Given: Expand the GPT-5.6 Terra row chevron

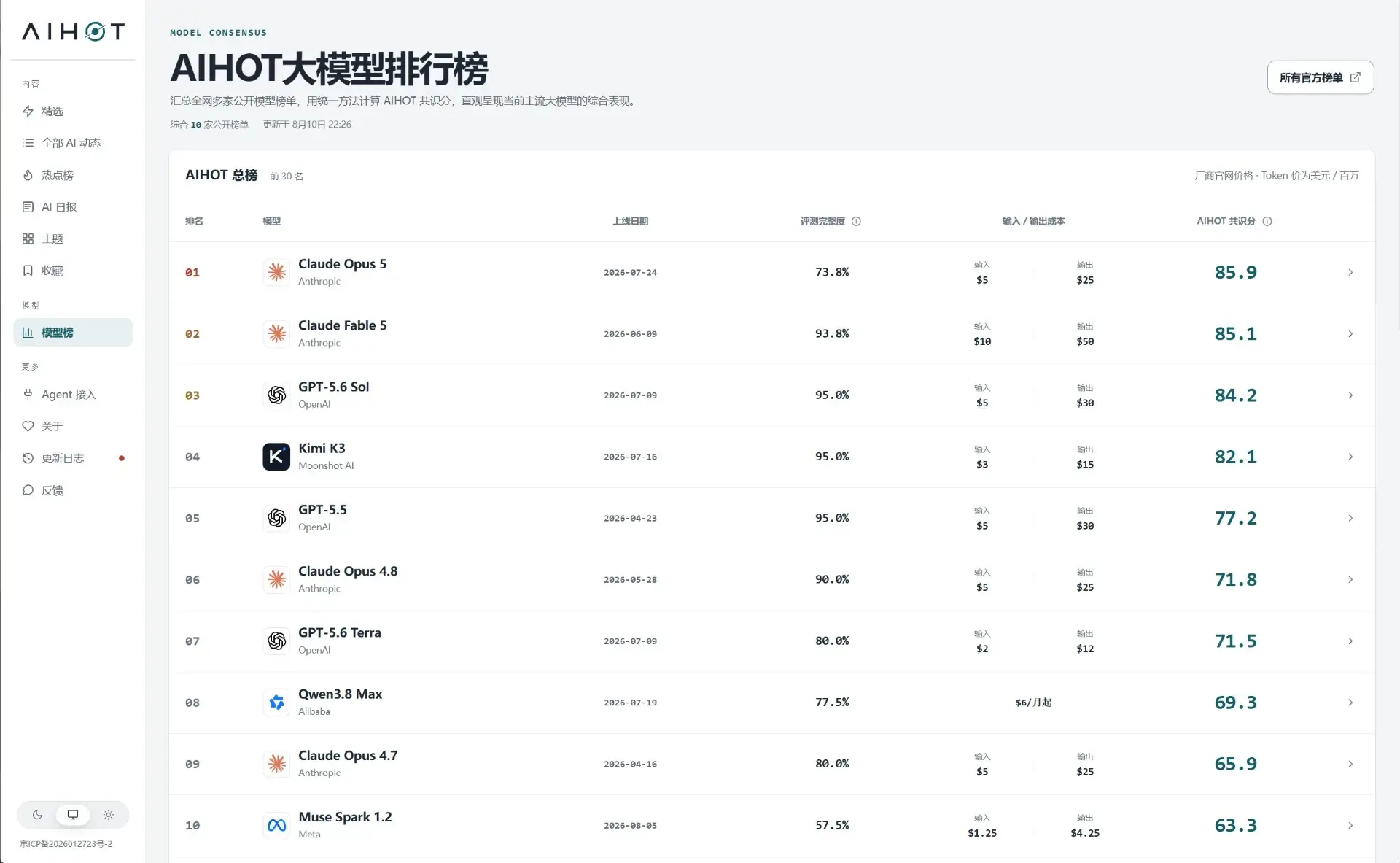Looking at the screenshot, I should 1350,641.
